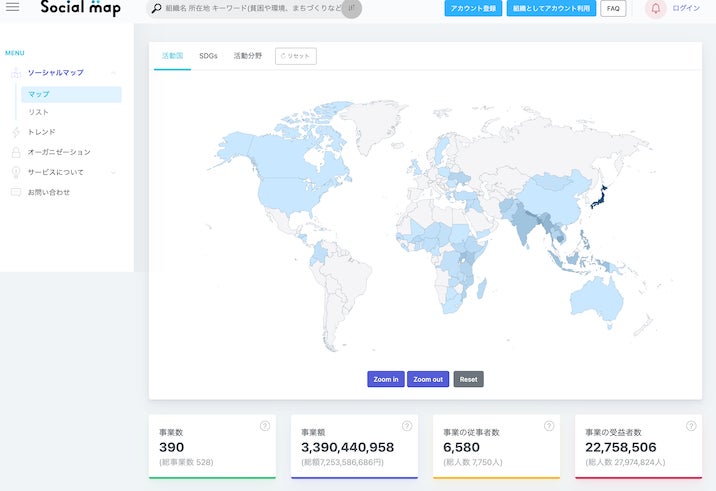Click the リセット filter button
Screen dimensions: 716x491
pos(295,56)
